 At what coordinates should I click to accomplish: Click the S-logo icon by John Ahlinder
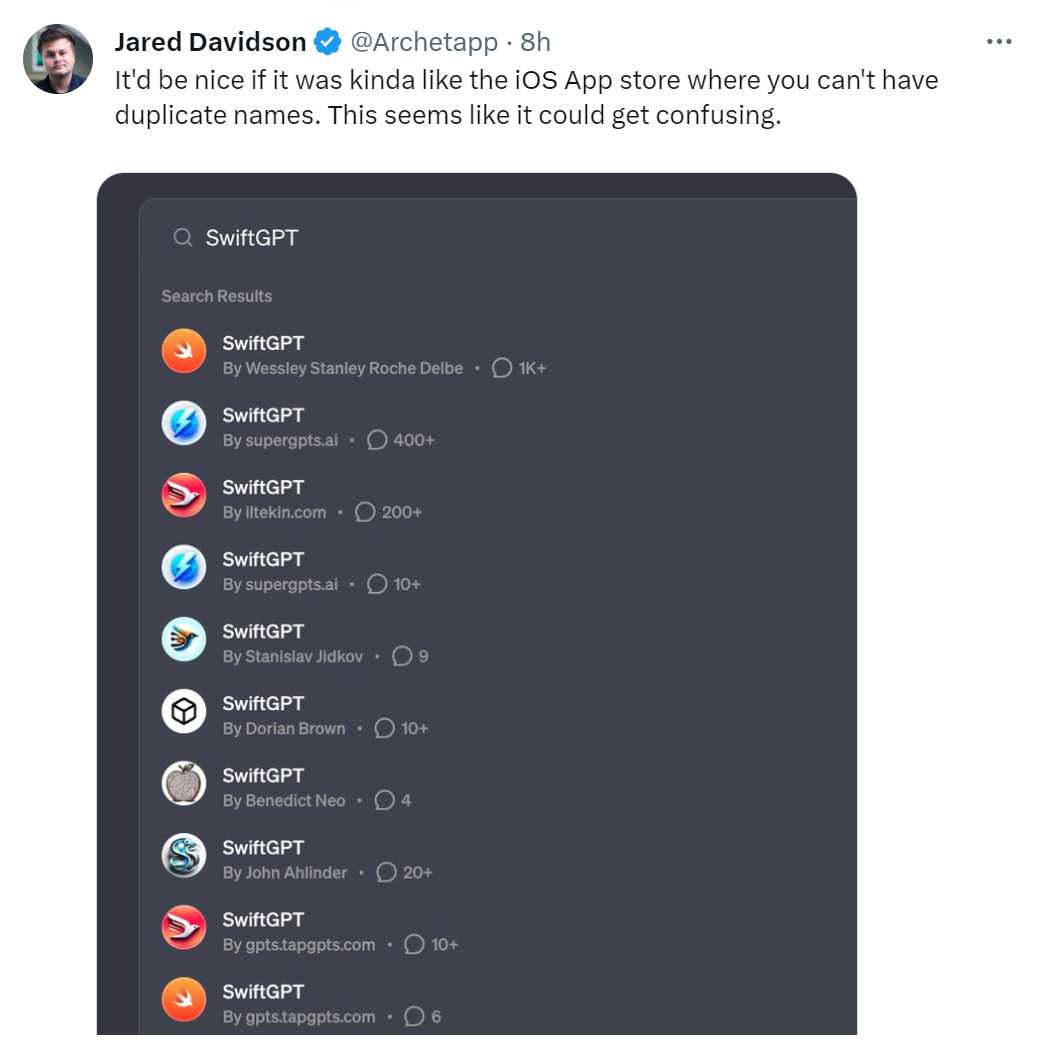coord(184,856)
